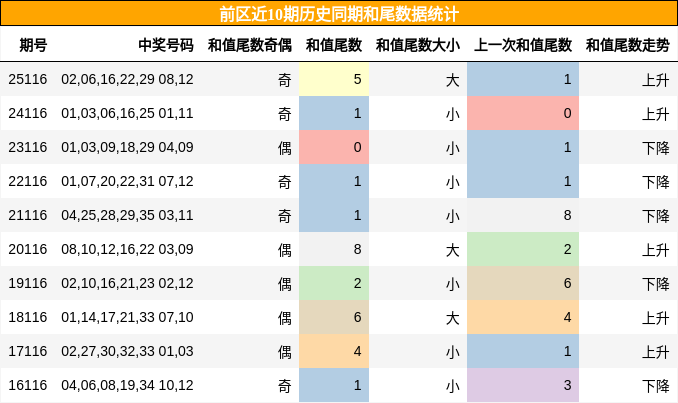The height and width of the screenshot is (403, 678).
Task: Select period number 21116
Action: click(x=28, y=215)
